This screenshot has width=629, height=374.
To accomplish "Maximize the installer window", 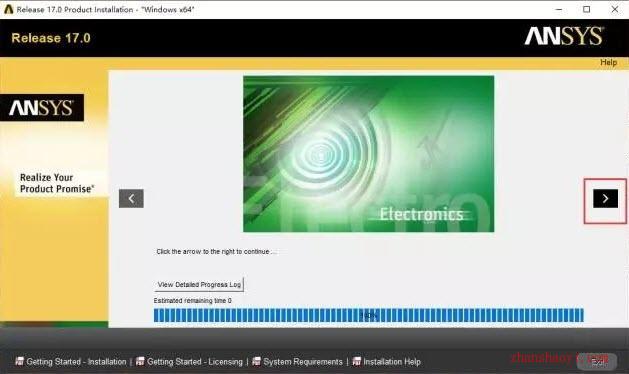I will pos(586,9).
